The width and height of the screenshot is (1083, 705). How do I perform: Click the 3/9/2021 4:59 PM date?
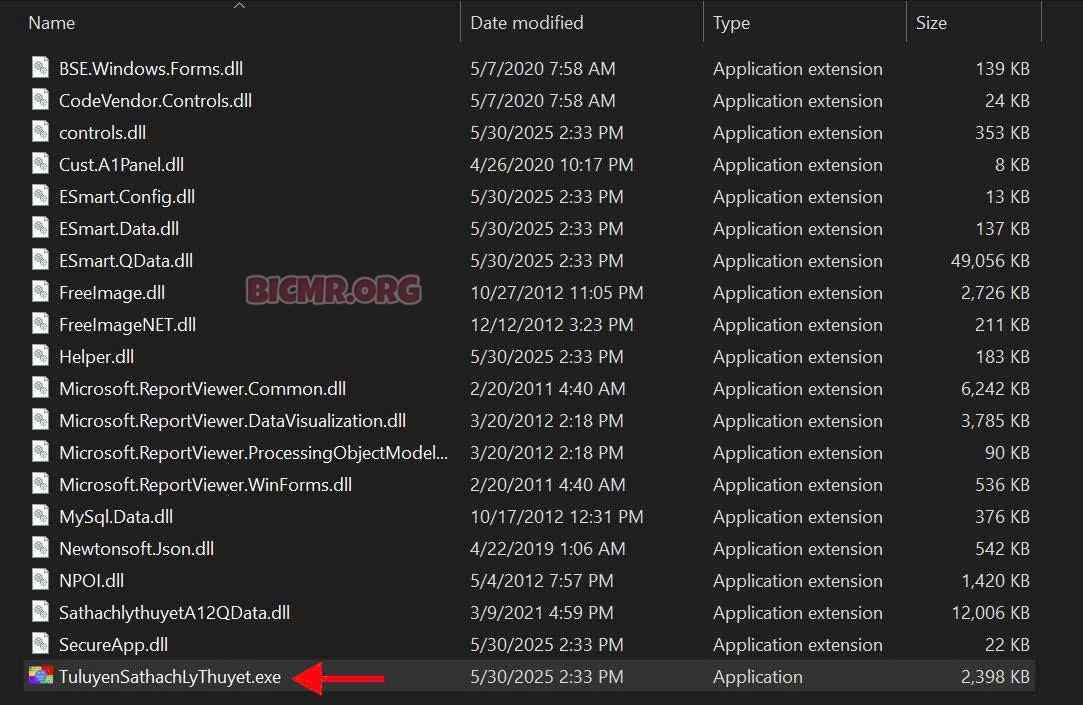[x=542, y=612]
